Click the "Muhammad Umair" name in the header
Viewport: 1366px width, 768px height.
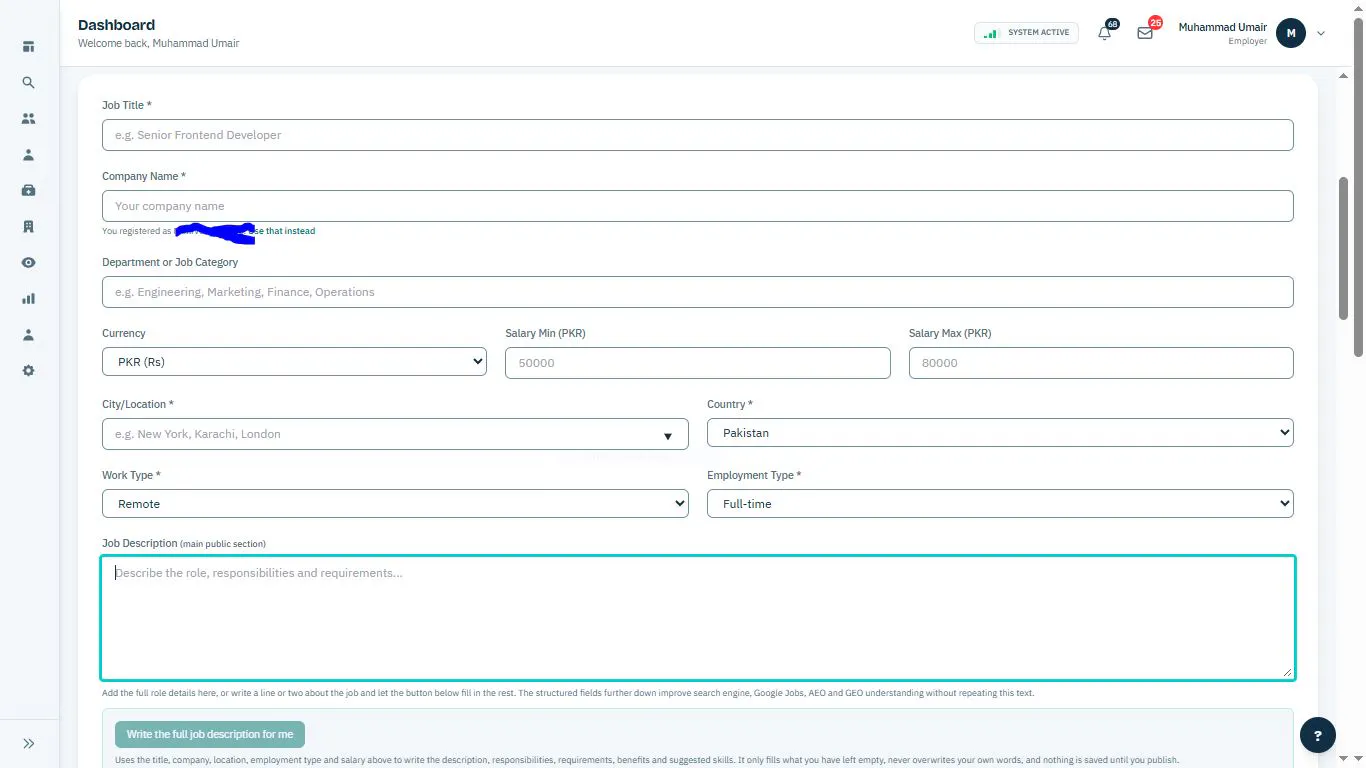[x=1222, y=27]
